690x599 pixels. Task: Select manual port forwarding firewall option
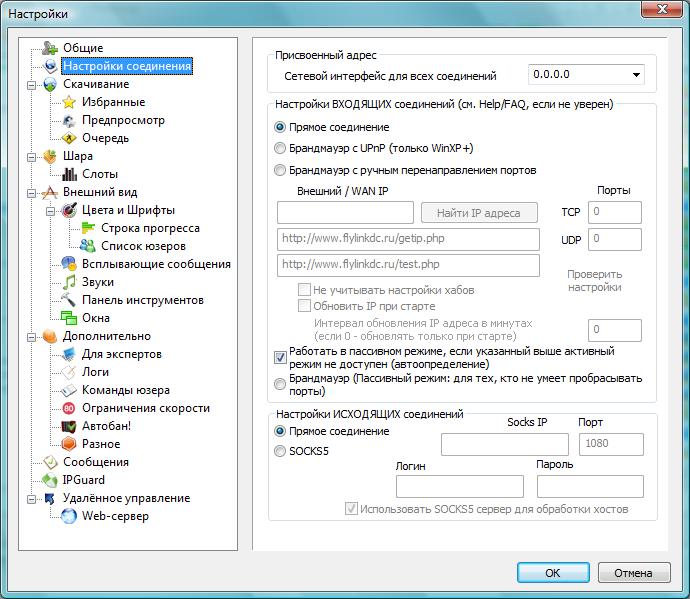coord(280,170)
